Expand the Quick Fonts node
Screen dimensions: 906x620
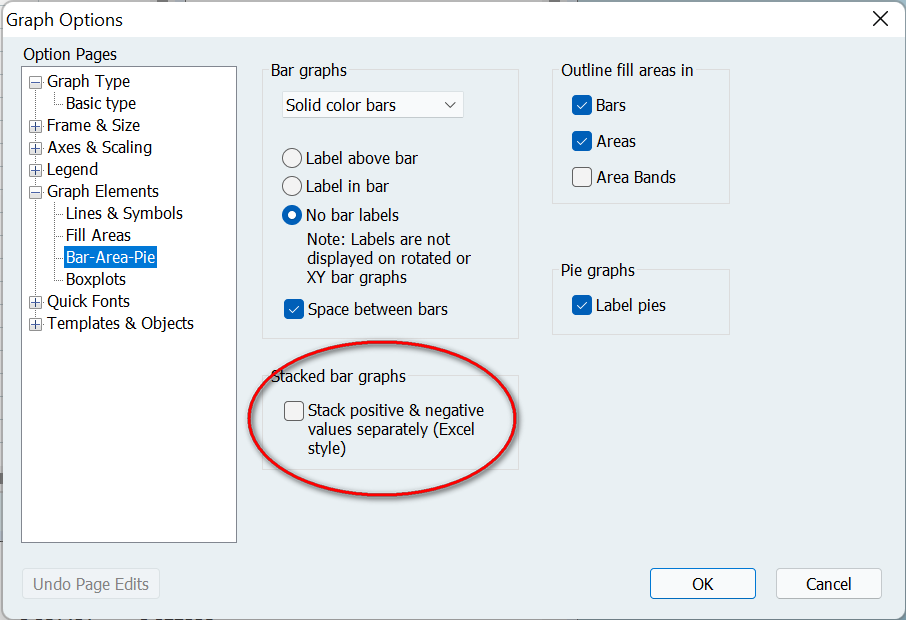coord(36,302)
